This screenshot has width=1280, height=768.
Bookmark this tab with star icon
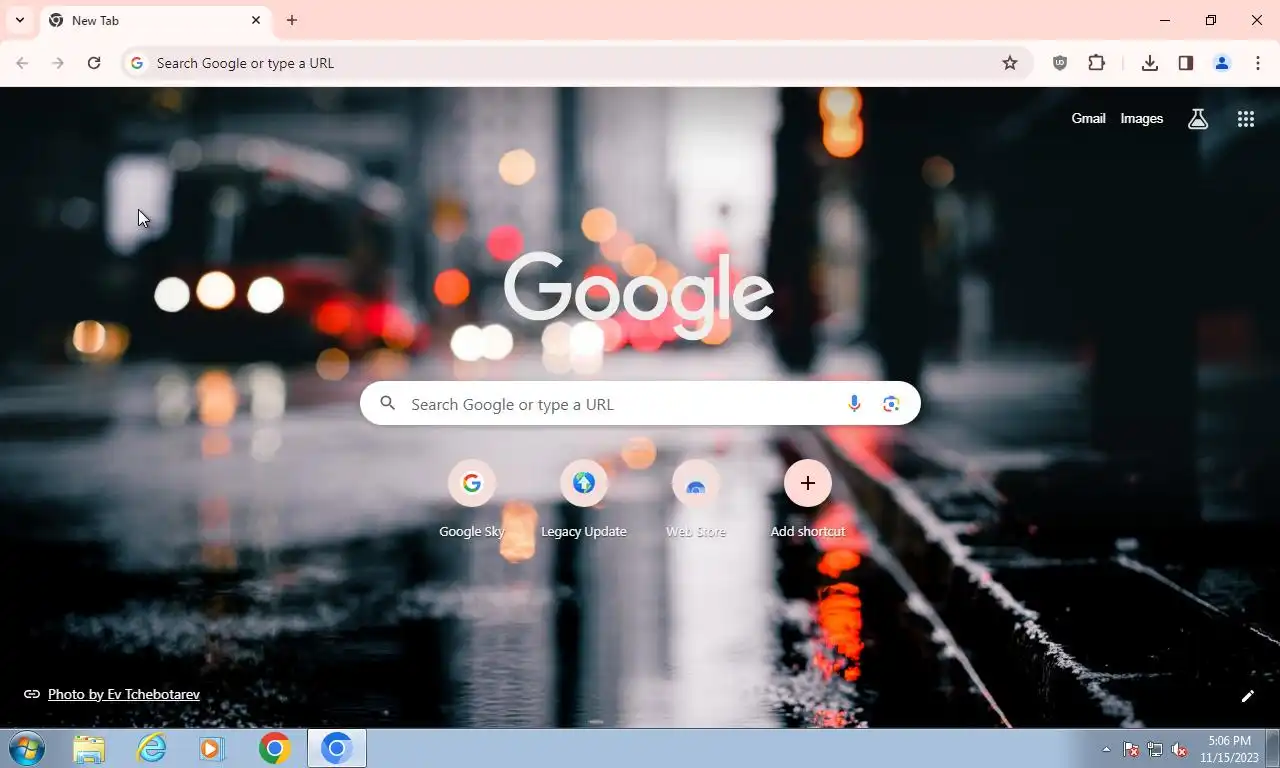pos(1010,63)
